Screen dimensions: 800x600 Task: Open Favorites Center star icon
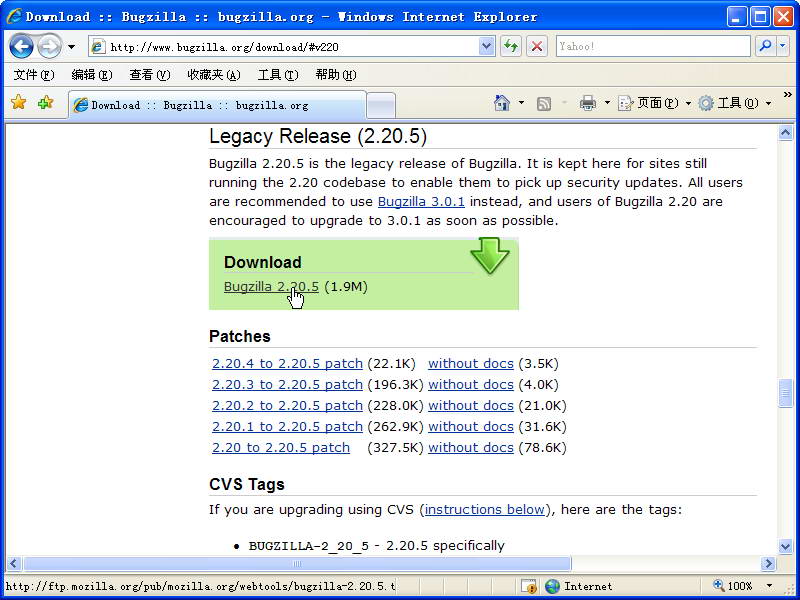(18, 103)
